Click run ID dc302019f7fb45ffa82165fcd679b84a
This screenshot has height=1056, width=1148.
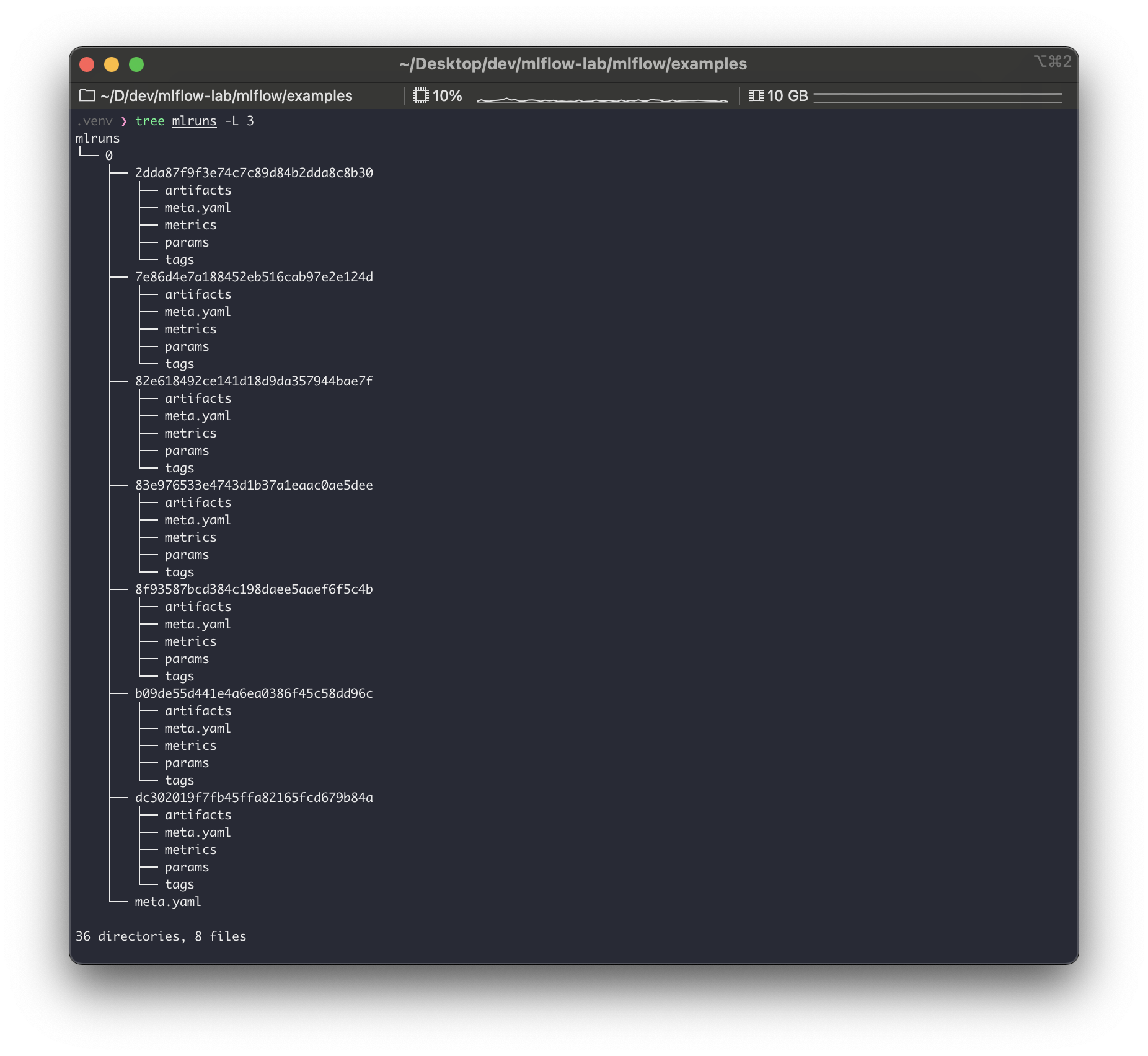coord(254,798)
